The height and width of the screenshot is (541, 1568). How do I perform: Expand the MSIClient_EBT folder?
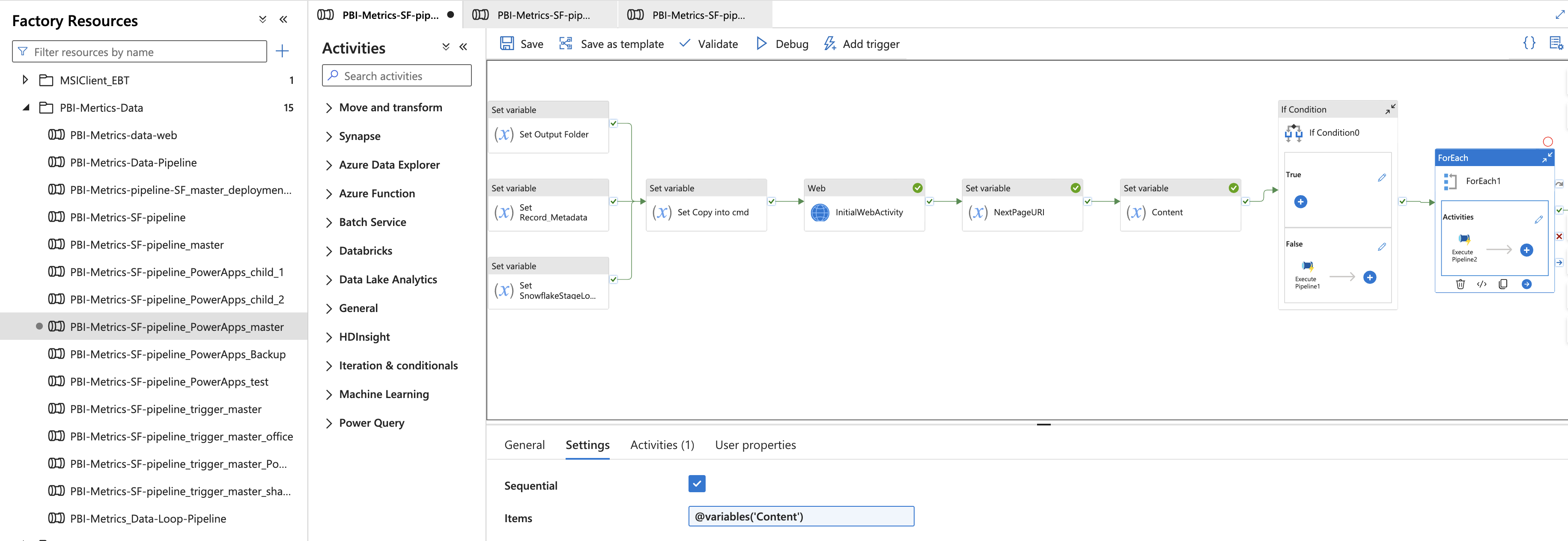coord(25,80)
